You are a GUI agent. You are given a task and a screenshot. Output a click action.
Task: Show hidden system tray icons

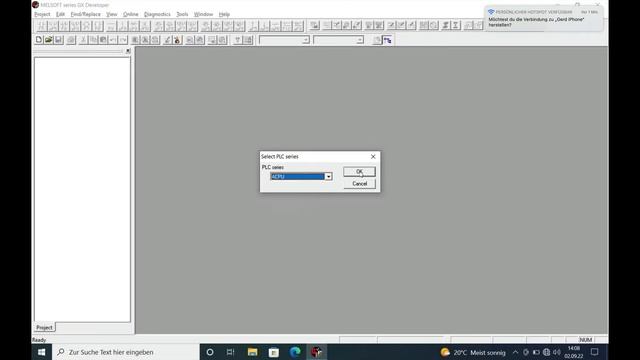coord(515,352)
